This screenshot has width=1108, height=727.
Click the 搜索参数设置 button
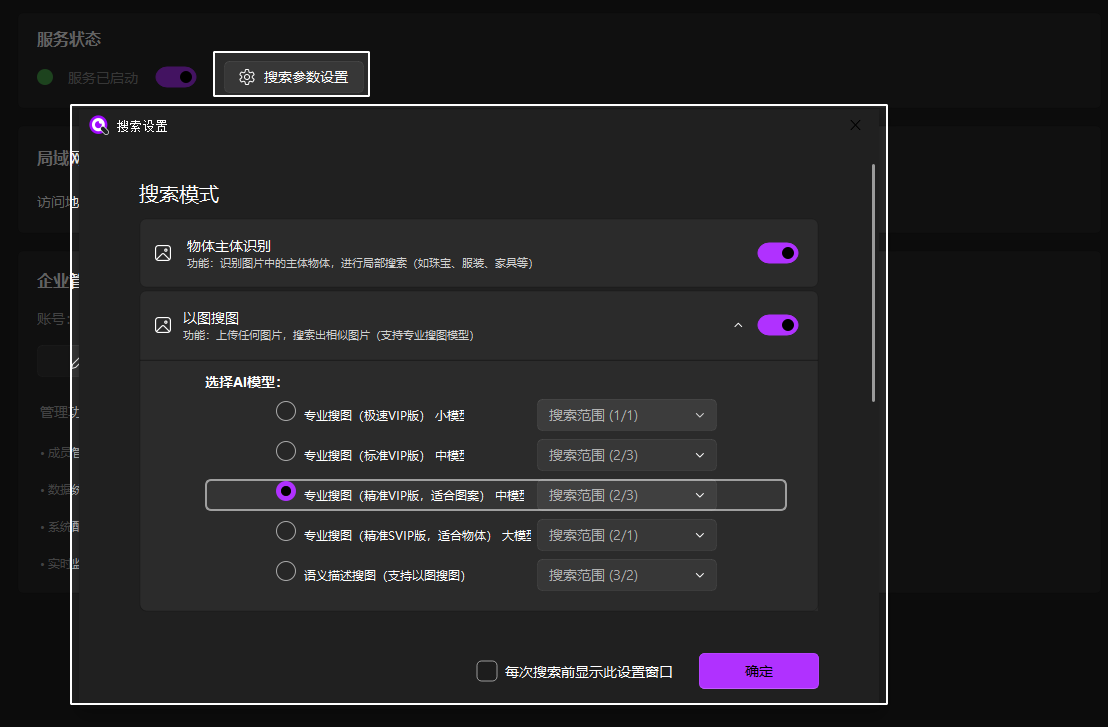(291, 76)
